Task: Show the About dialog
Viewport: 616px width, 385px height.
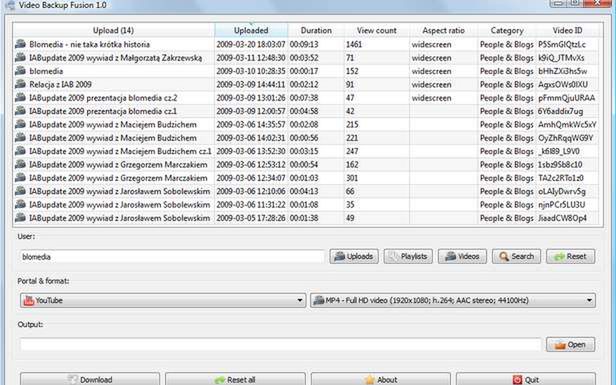Action: click(x=381, y=379)
